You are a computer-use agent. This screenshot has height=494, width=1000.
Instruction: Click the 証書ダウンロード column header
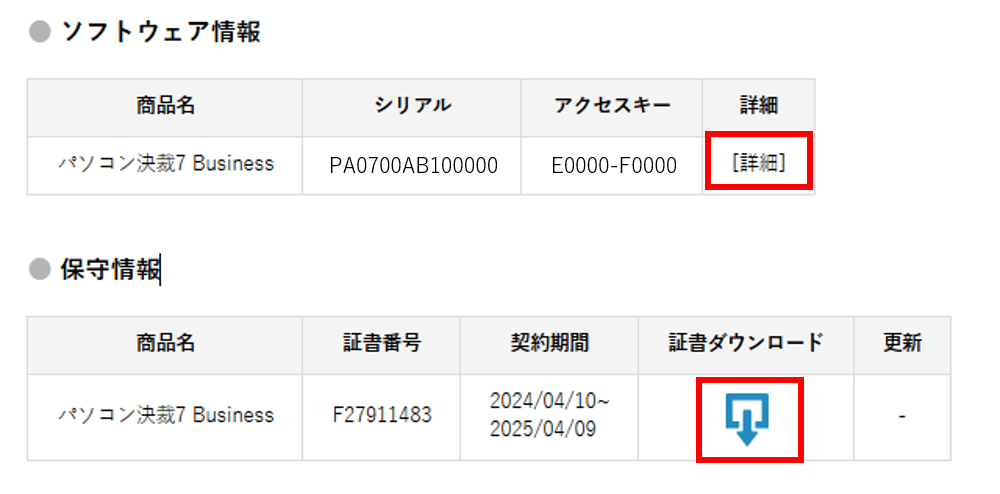746,344
